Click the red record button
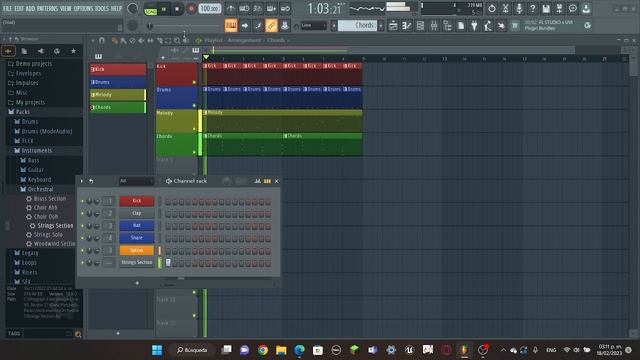The width and height of the screenshot is (640, 360). pos(191,9)
